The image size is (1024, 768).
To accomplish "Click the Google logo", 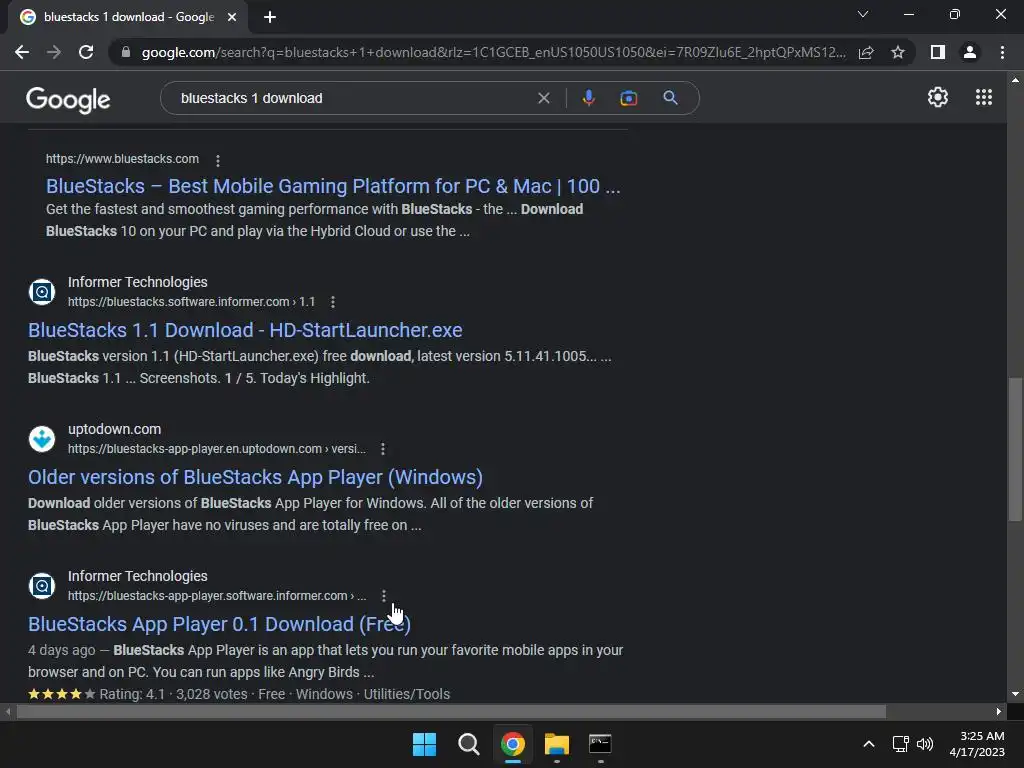I will (x=68, y=99).
